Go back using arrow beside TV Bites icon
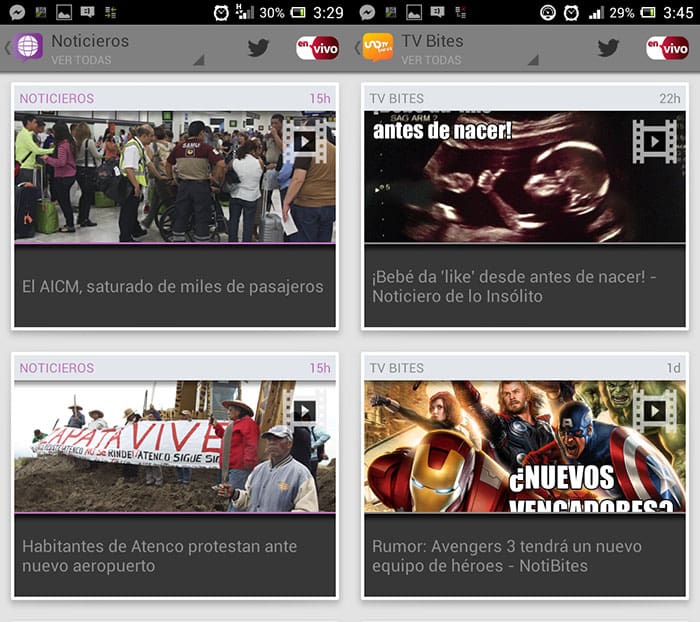Viewport: 700px width, 622px height. click(x=357, y=47)
